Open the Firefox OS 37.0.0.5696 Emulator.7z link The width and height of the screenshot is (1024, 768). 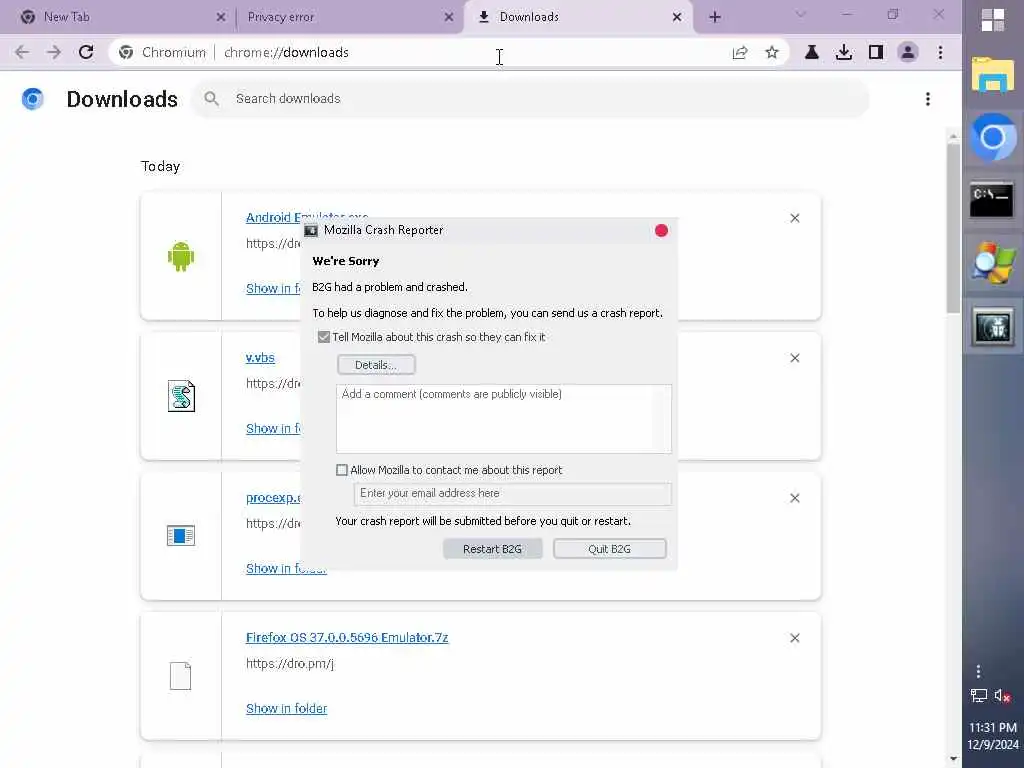(347, 637)
